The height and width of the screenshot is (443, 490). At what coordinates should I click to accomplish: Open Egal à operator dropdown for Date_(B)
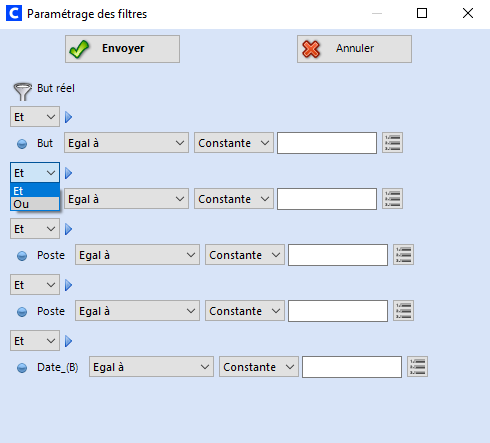[151, 367]
